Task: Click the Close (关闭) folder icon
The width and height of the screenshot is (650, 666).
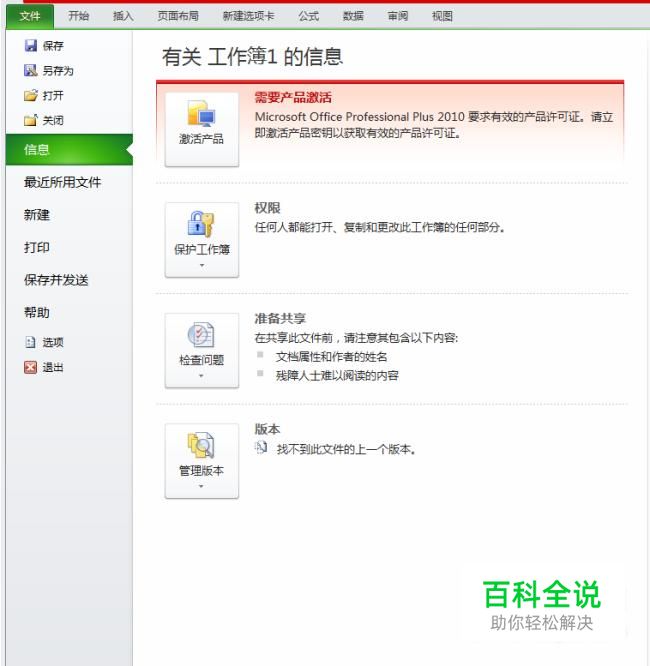Action: click(31, 120)
